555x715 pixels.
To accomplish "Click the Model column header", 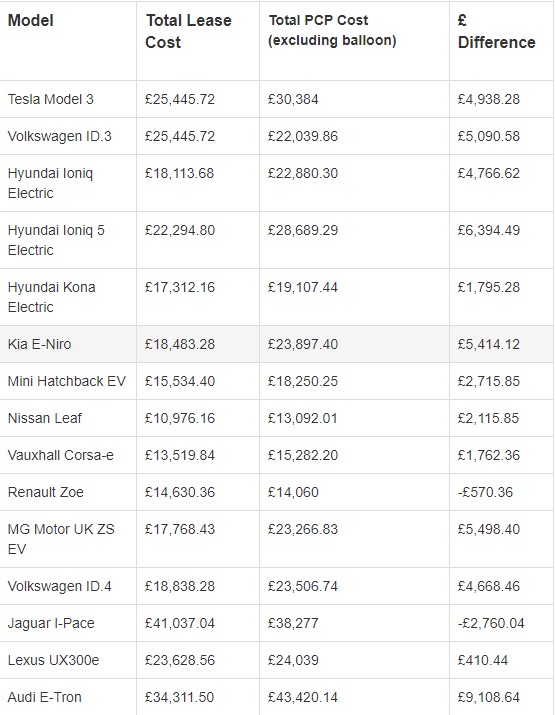I will coord(31,21).
